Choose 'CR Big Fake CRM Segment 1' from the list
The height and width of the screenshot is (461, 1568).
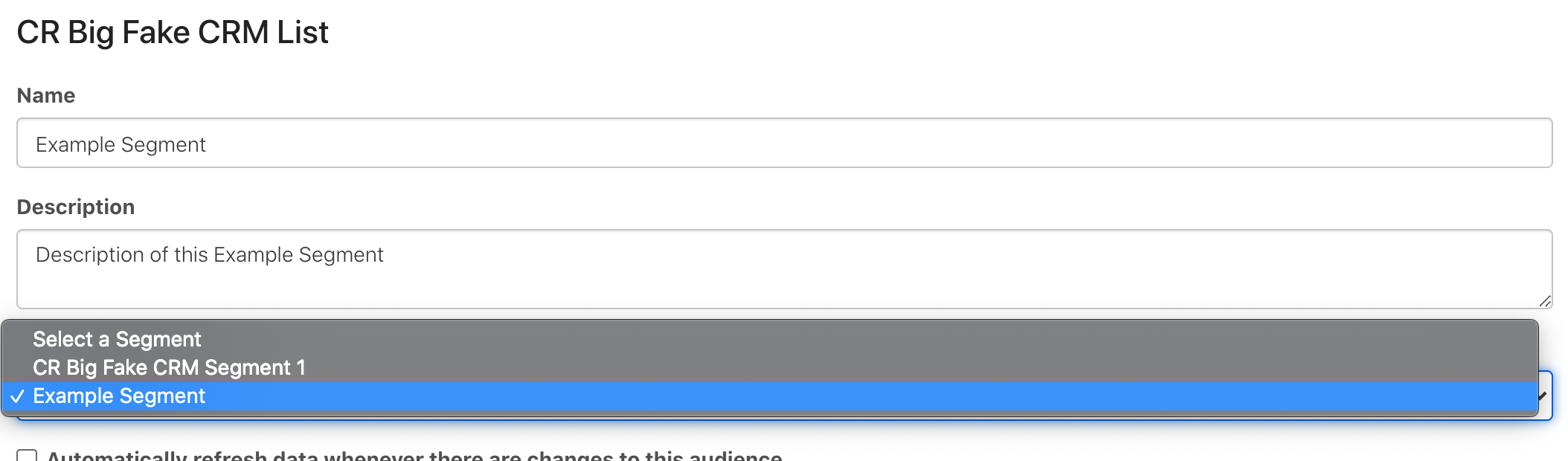coord(171,367)
